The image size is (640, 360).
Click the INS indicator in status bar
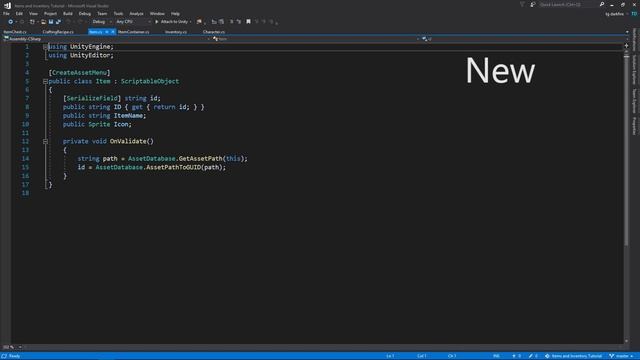496,356
